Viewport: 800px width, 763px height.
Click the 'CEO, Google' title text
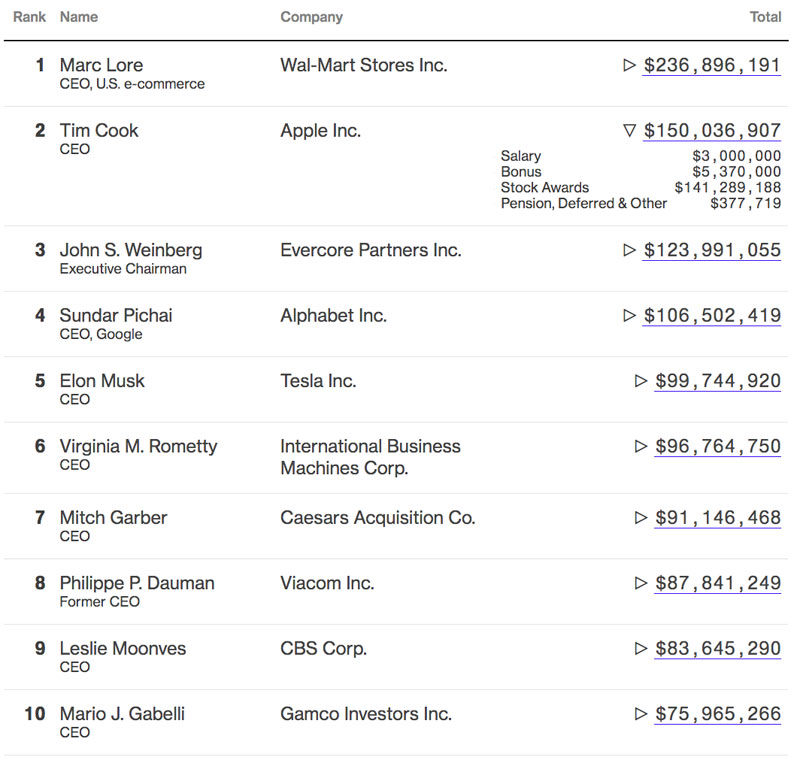[x=101, y=334]
